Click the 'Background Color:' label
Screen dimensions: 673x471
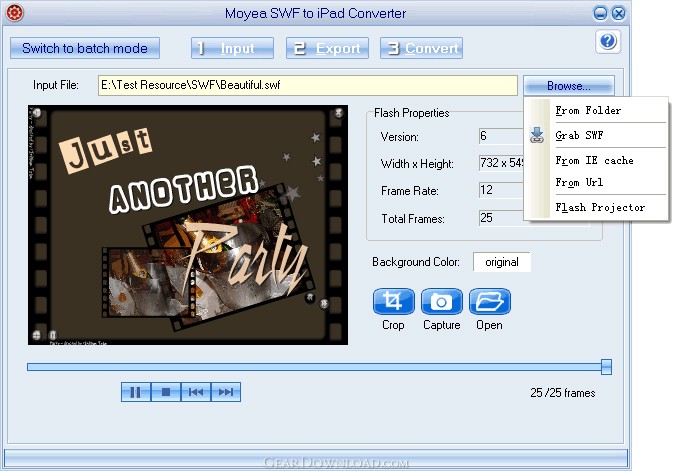click(x=416, y=262)
